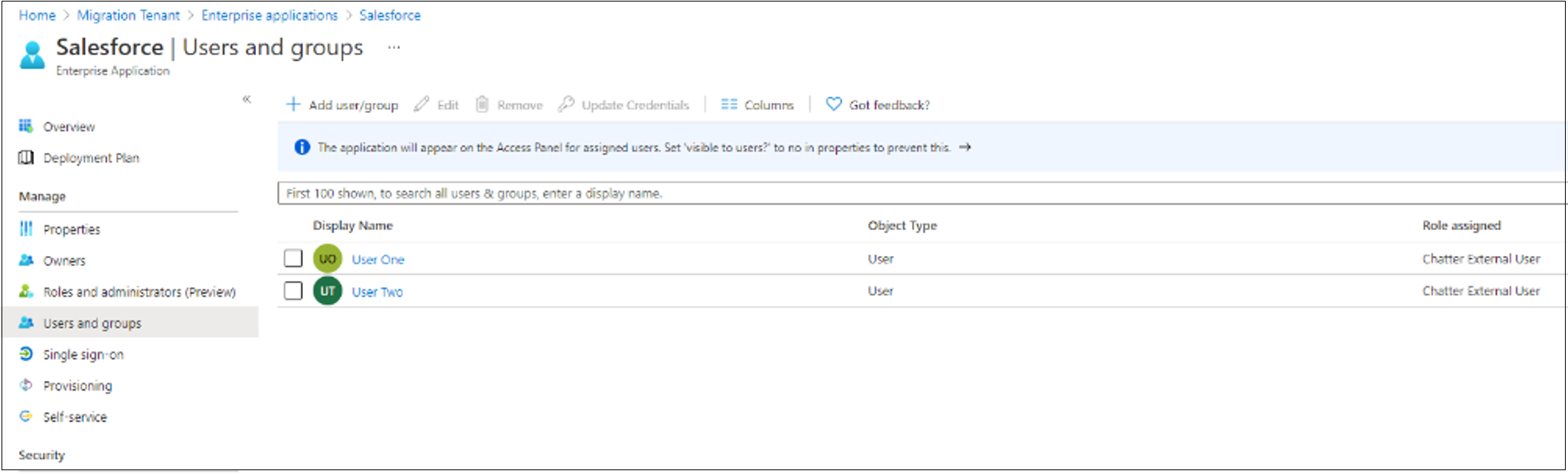
Task: Select Users and groups in the sidebar
Action: point(92,323)
